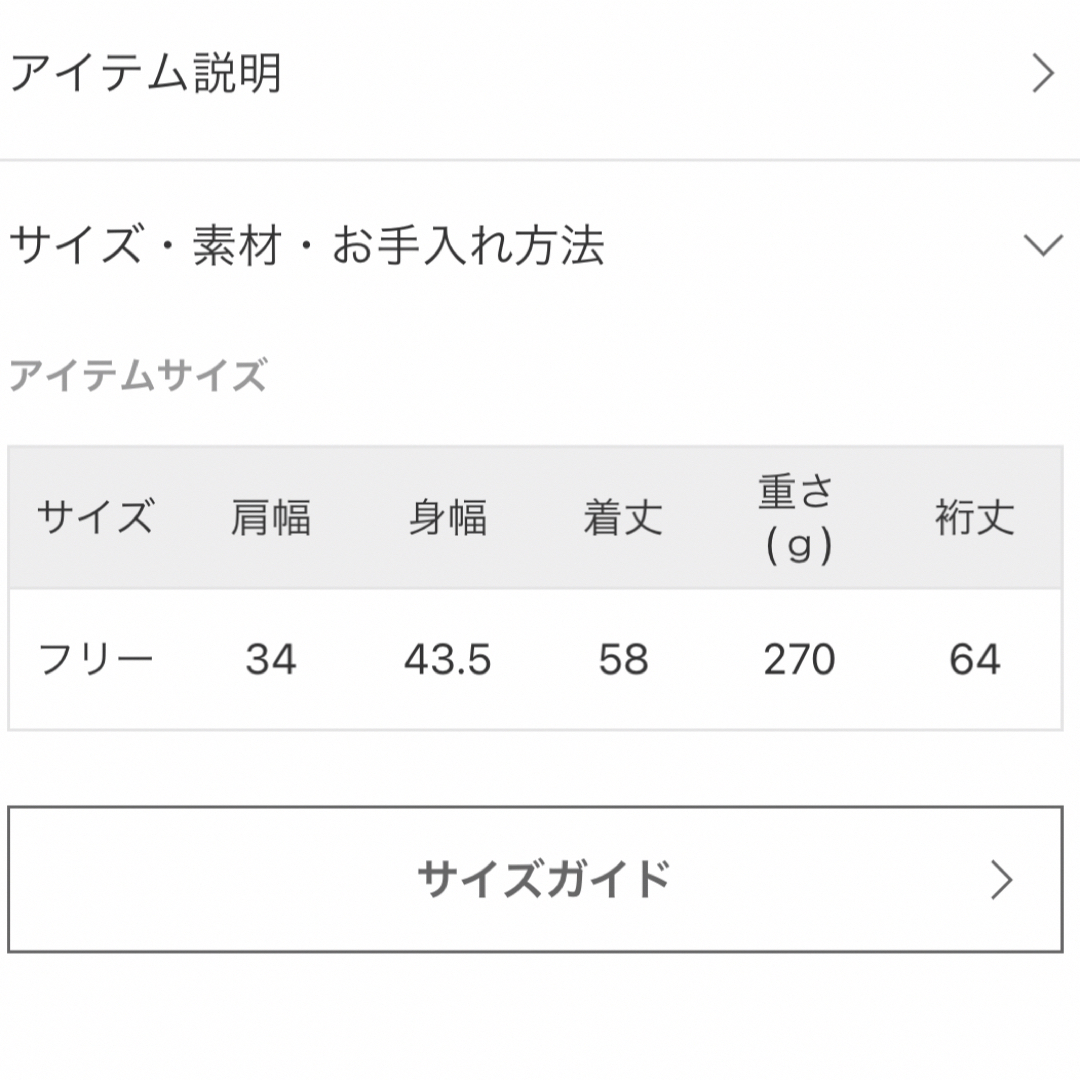Click the arrow icon in サイズガイド button

1001,880
